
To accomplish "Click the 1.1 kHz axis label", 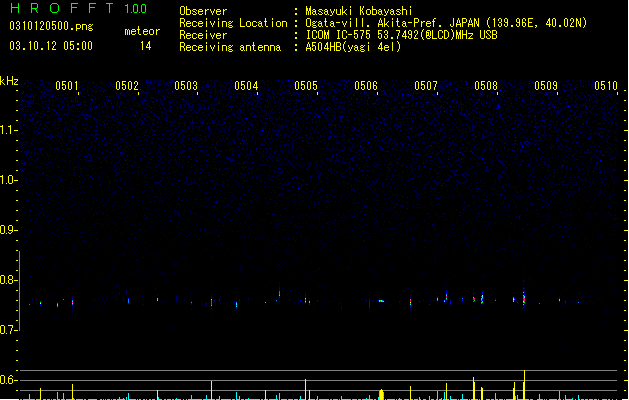I will coord(8,130).
